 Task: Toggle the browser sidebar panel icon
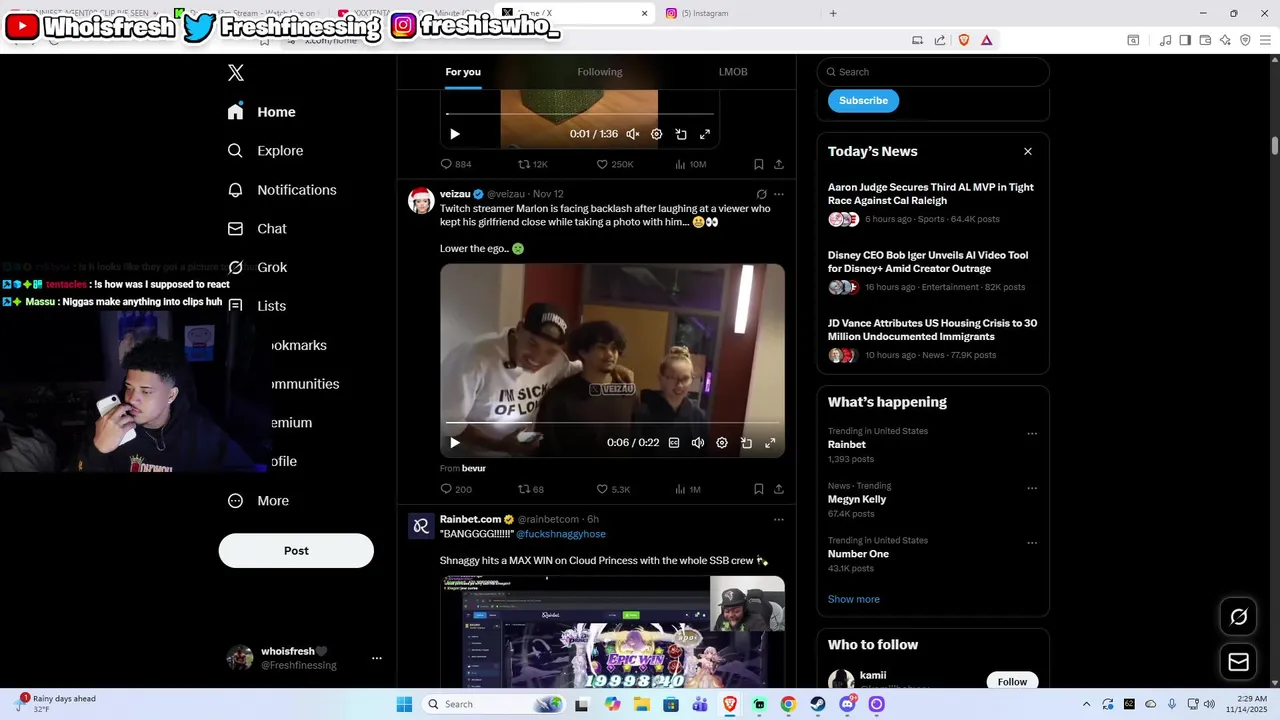(x=1185, y=40)
